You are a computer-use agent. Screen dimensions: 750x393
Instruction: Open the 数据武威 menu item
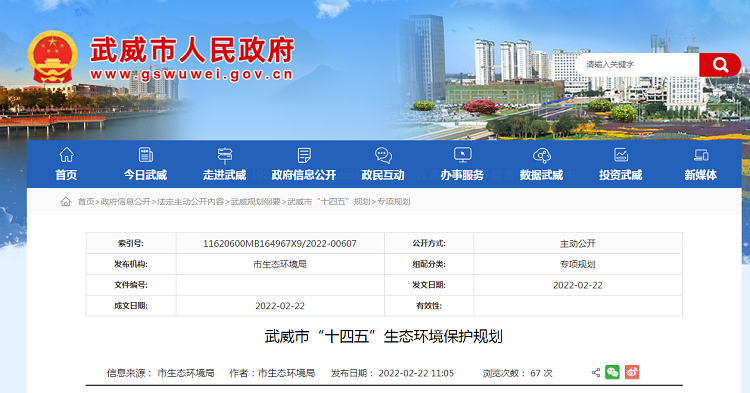pos(541,175)
